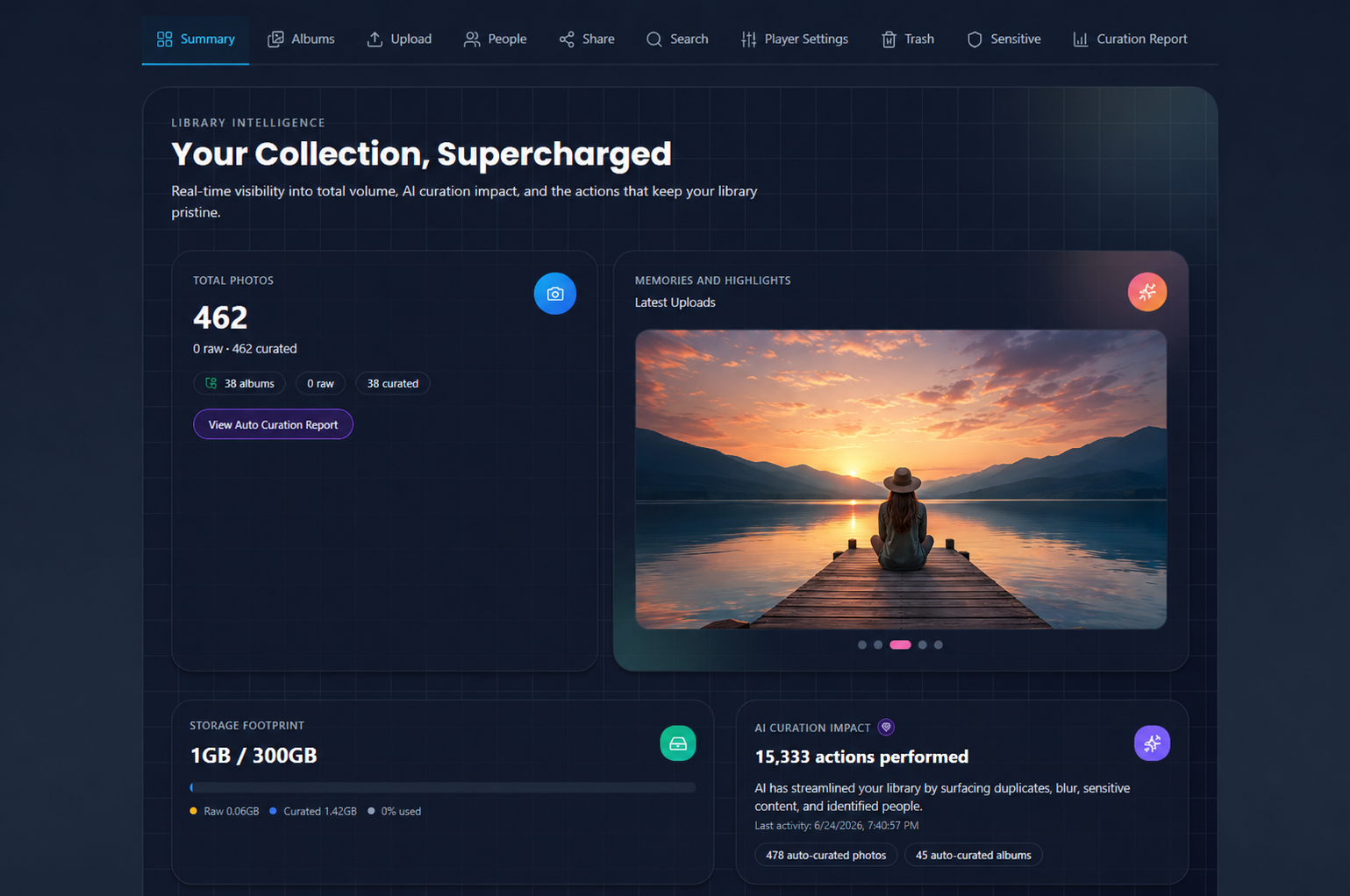Image resolution: width=1350 pixels, height=896 pixels.
Task: Click the green storage drive icon
Action: tap(677, 743)
